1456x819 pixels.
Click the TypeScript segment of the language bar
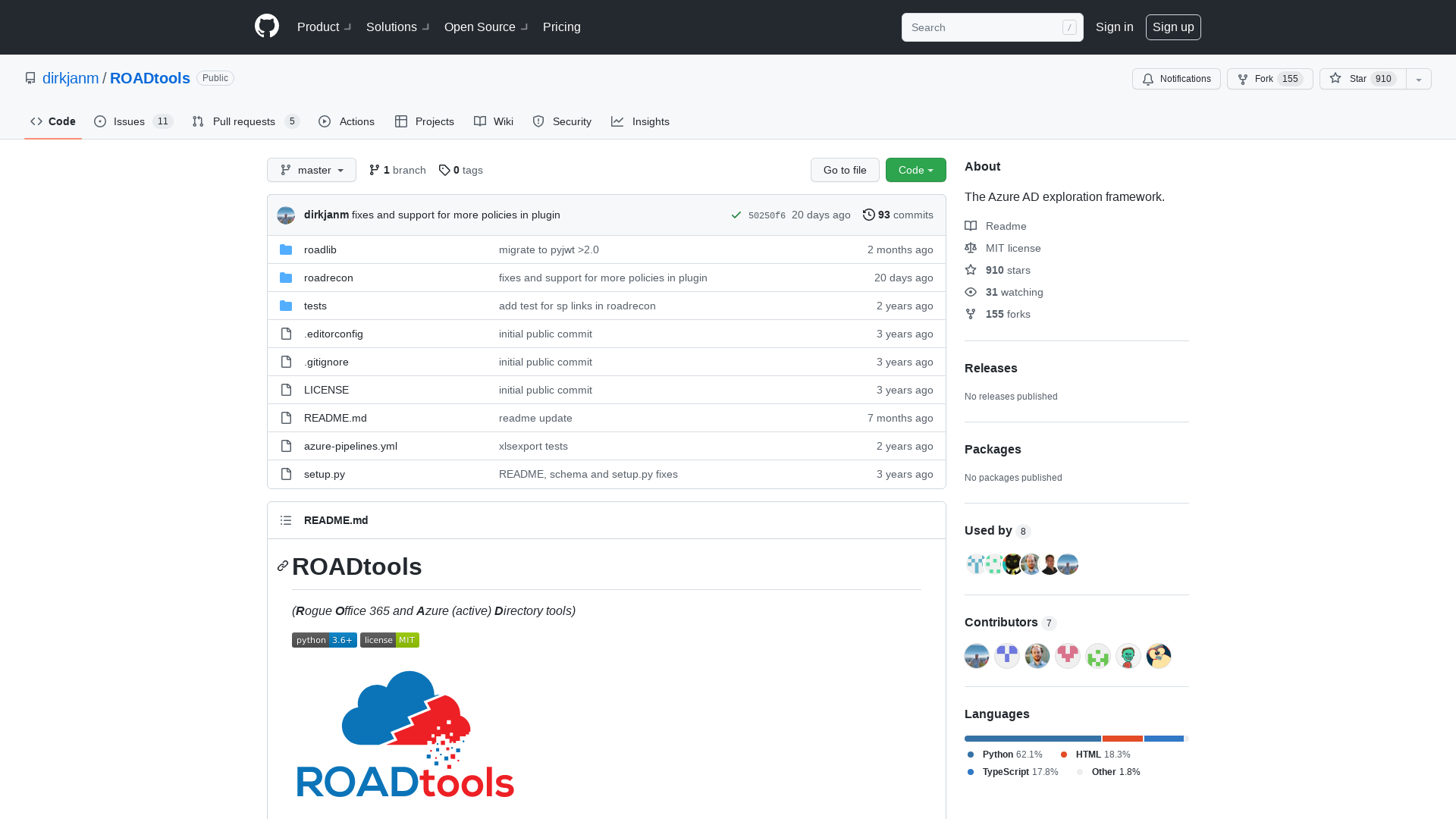point(1164,739)
